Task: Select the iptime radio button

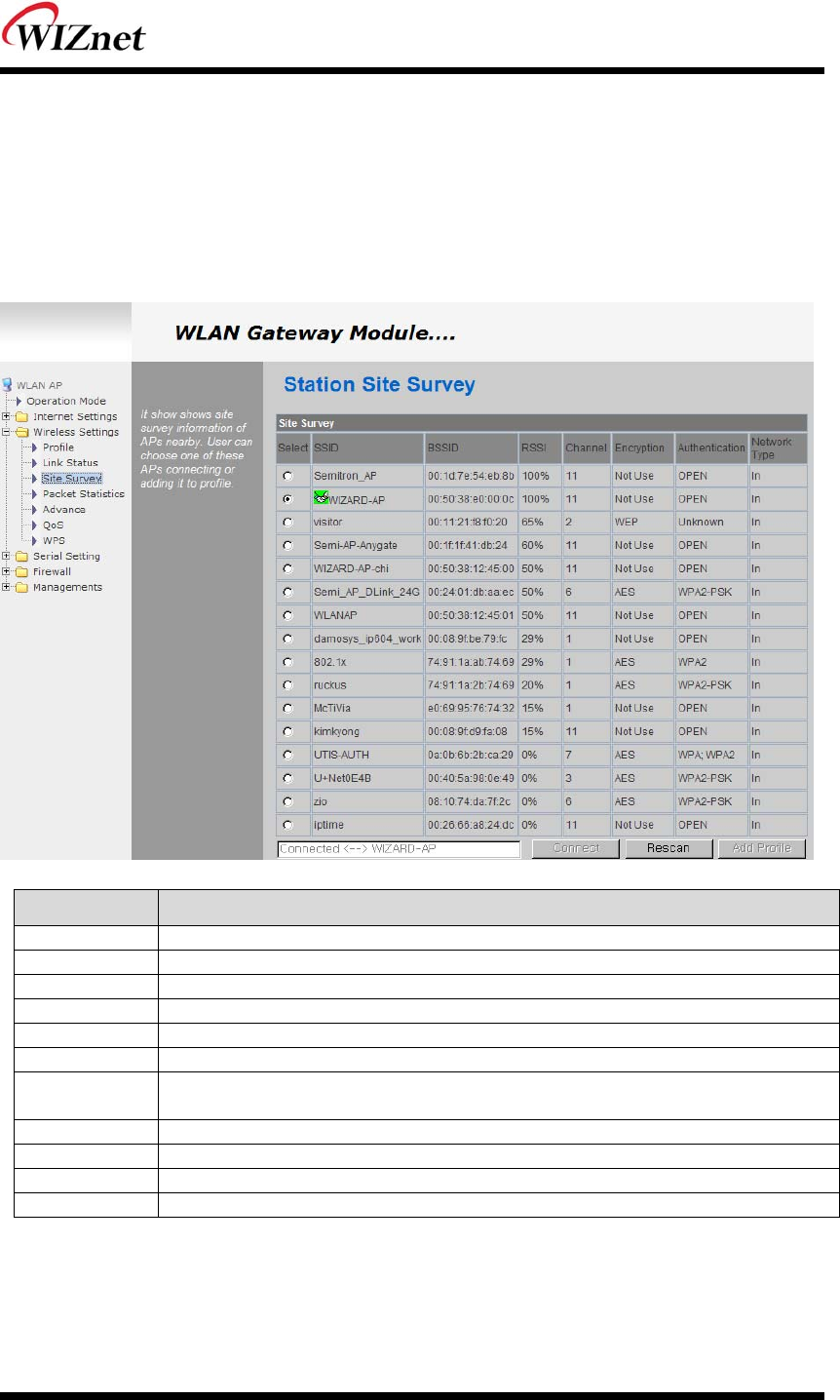Action: coord(287,825)
